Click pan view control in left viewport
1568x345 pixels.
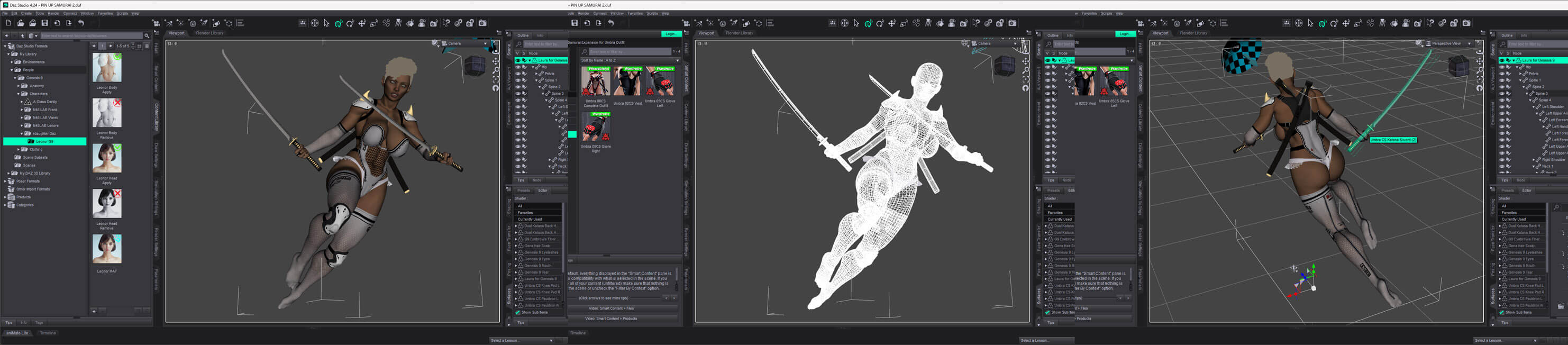coord(496,61)
